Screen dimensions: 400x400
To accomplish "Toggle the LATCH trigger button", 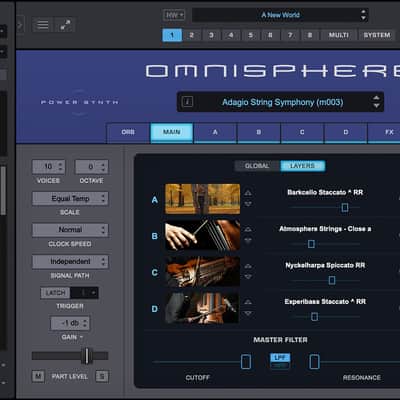I will tap(55, 293).
